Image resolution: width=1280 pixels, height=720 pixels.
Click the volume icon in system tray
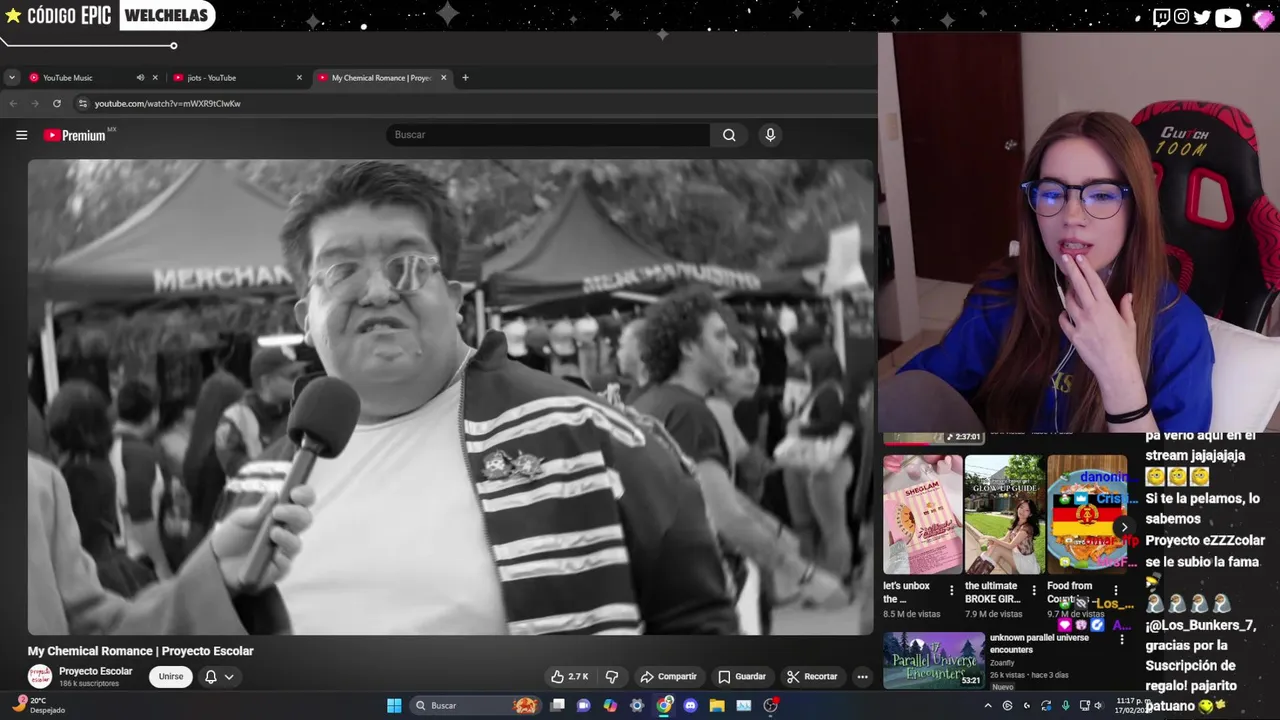pos(1097,705)
